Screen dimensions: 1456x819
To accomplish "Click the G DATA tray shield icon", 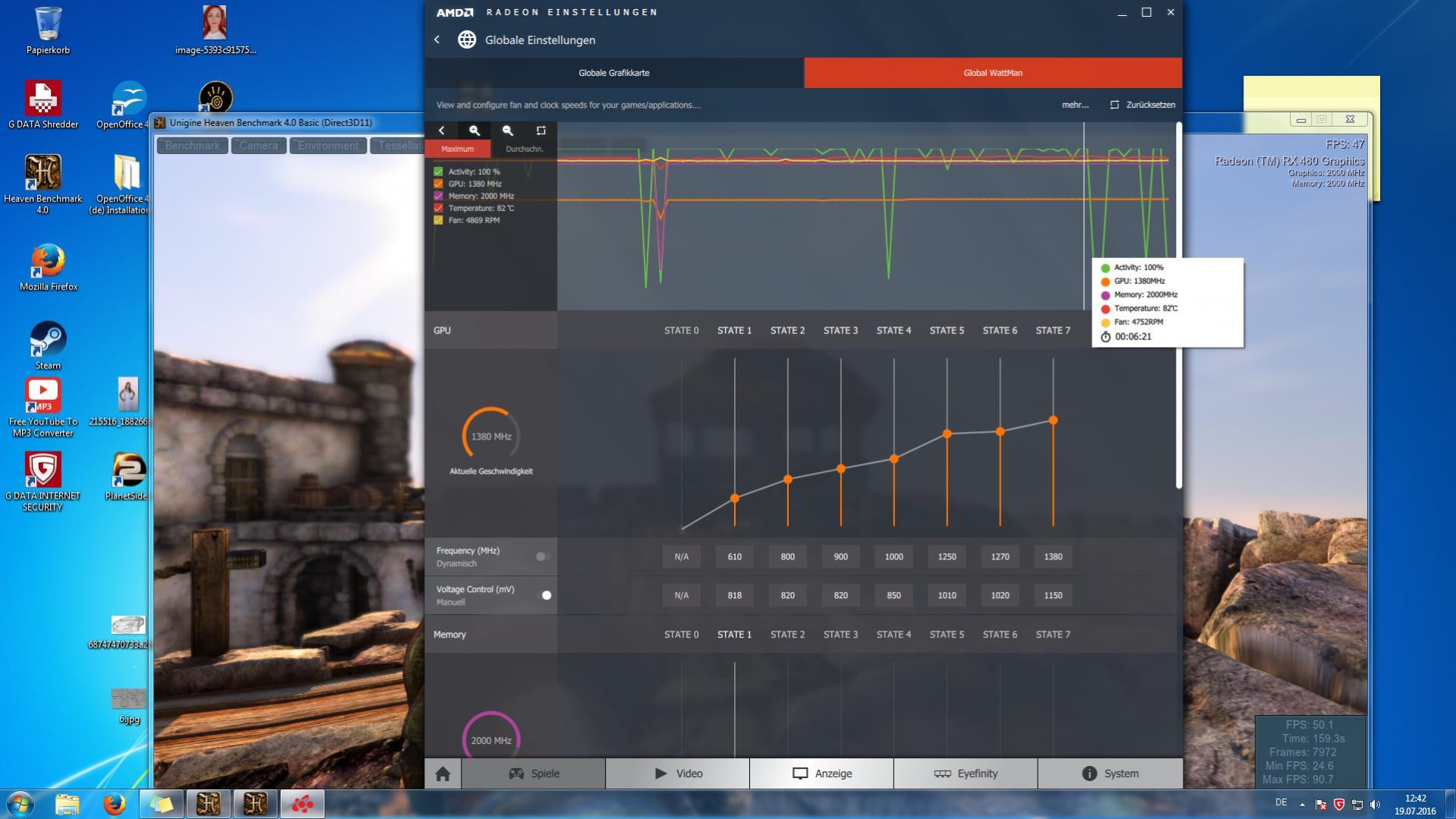I will click(1338, 805).
